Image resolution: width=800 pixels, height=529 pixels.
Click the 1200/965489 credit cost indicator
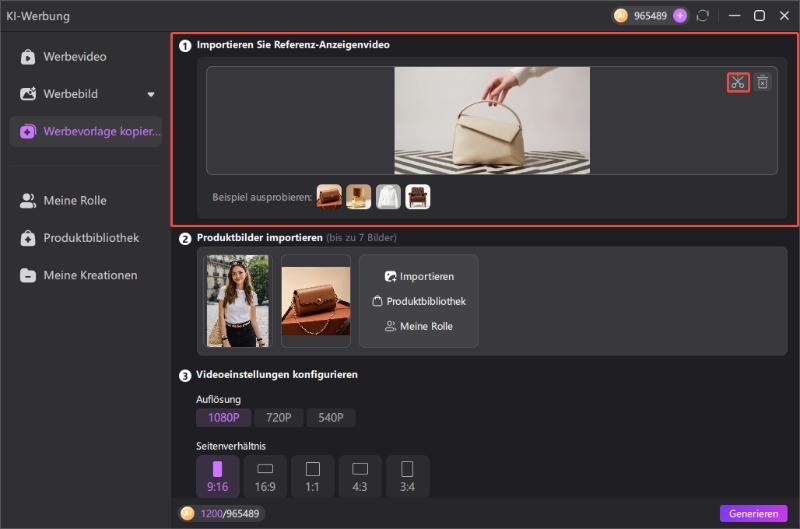[221, 514]
